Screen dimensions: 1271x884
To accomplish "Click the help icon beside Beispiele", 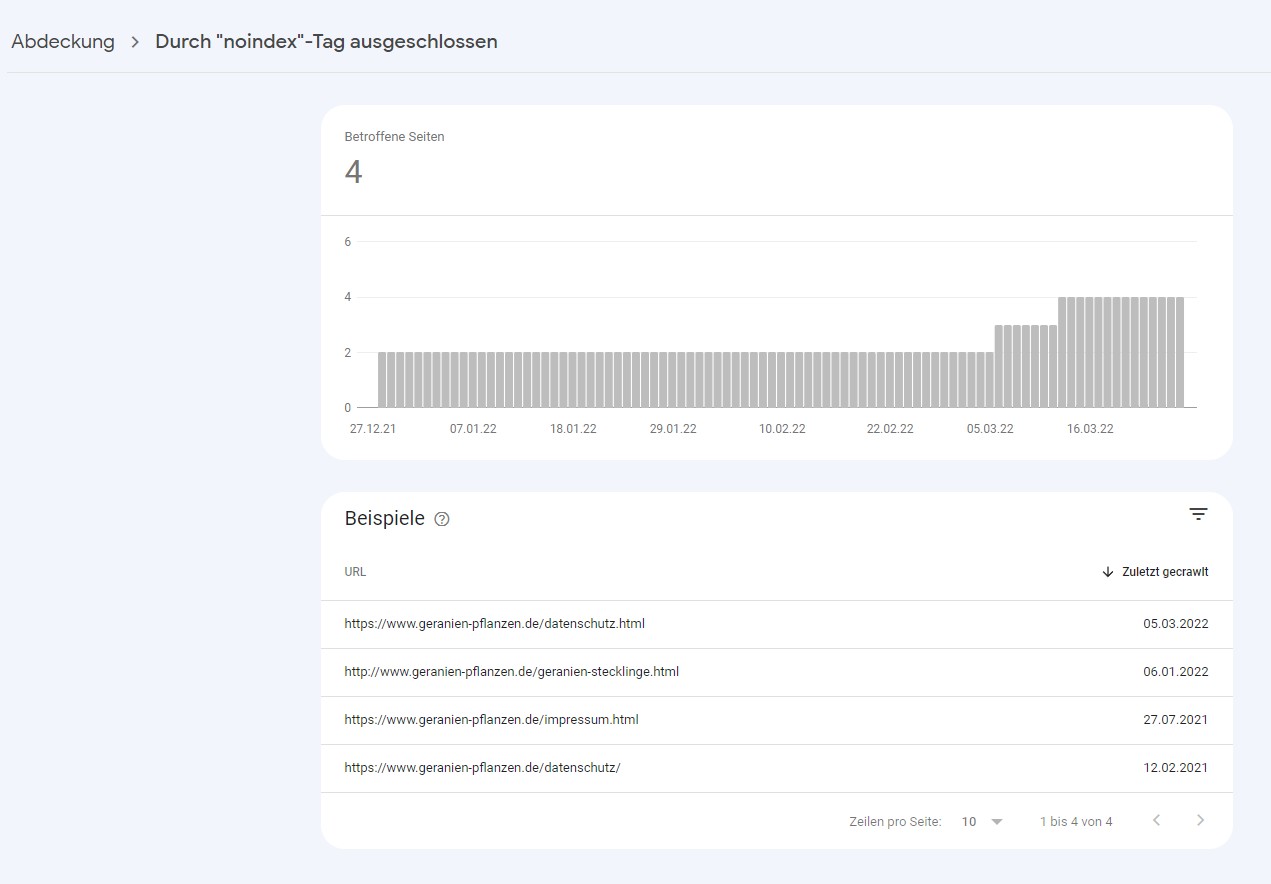I will [x=442, y=519].
